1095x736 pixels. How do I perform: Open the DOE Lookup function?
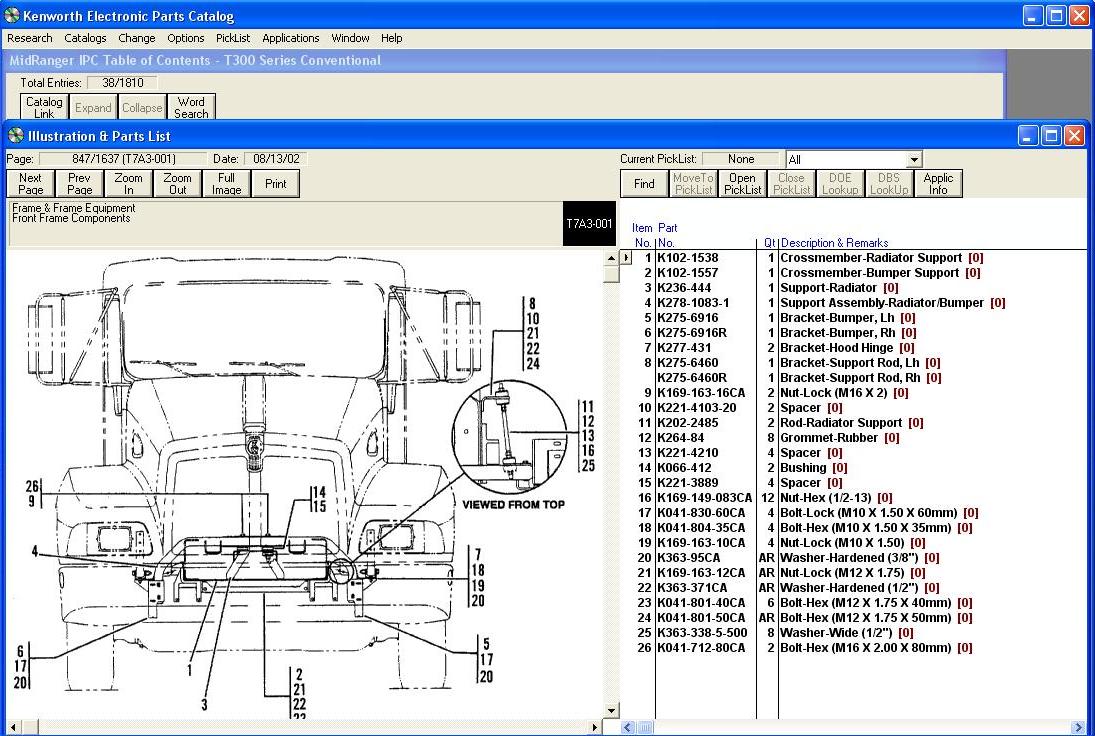coord(840,183)
